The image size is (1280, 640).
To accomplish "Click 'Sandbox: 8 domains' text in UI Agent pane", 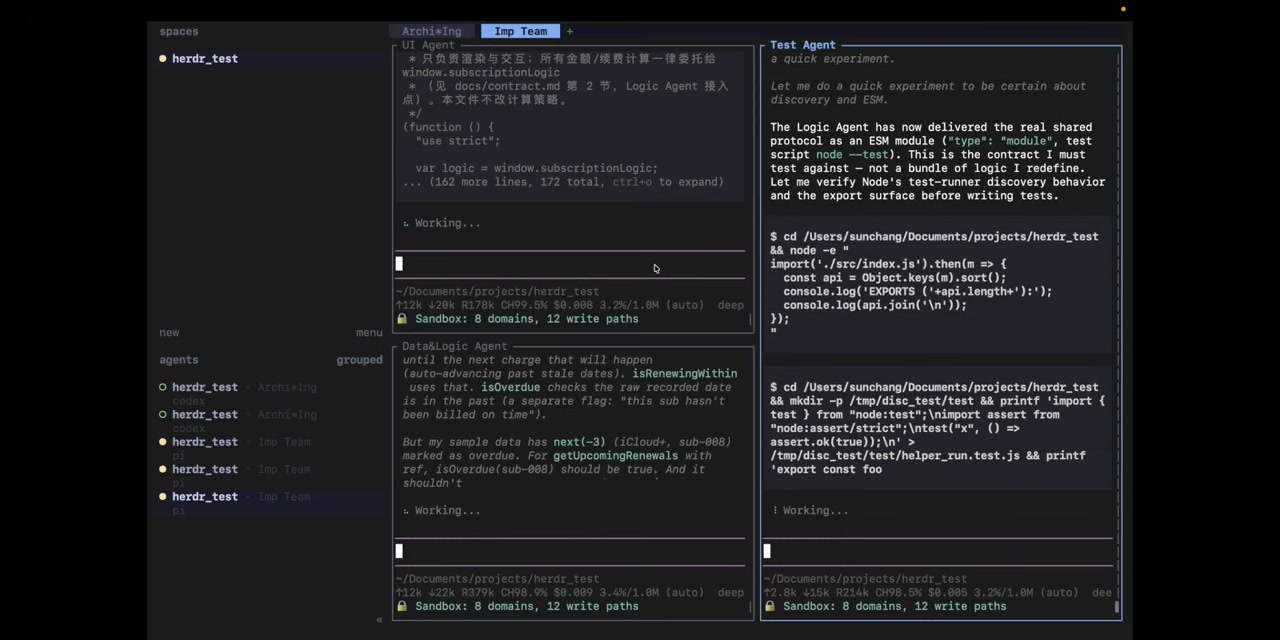I will pyautogui.click(x=527, y=319).
